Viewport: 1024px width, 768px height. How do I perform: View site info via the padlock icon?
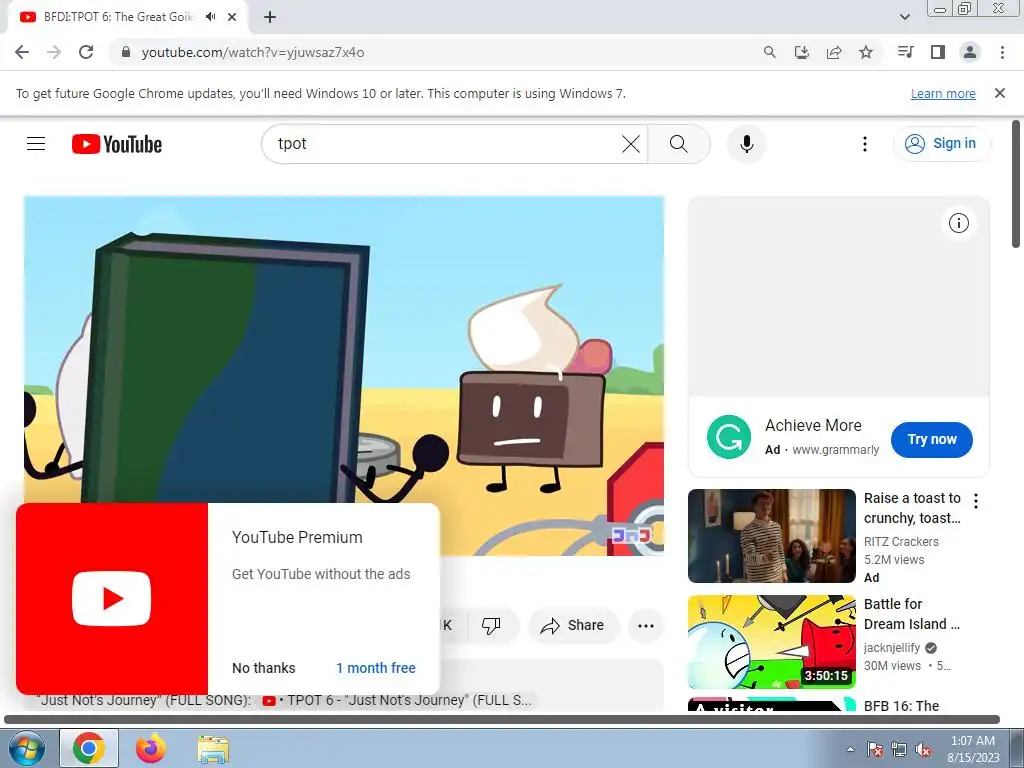[x=126, y=52]
